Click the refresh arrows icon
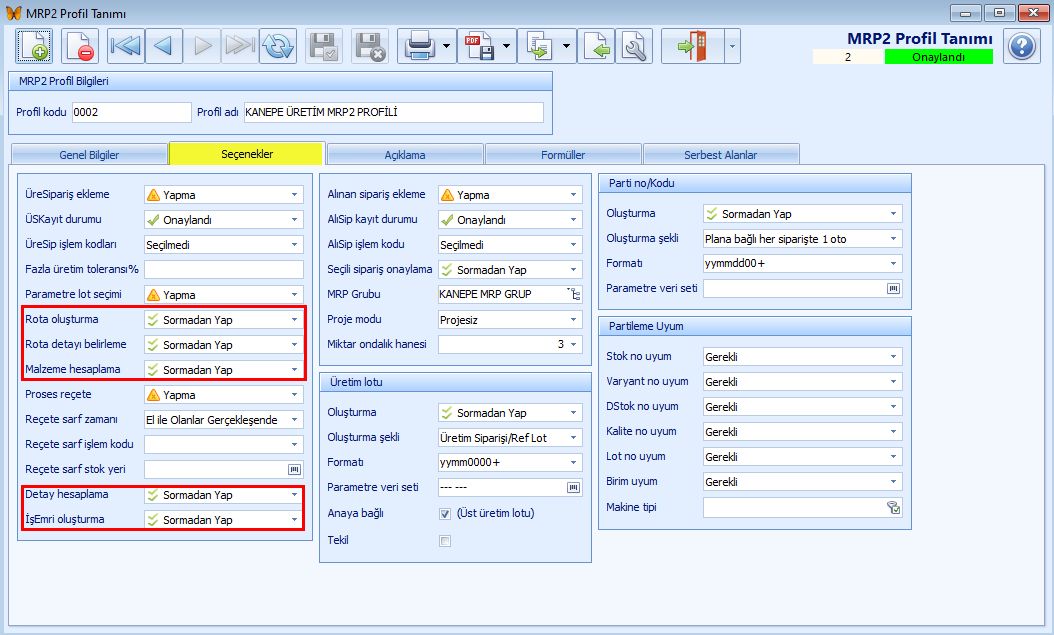1054x635 pixels. [x=278, y=46]
